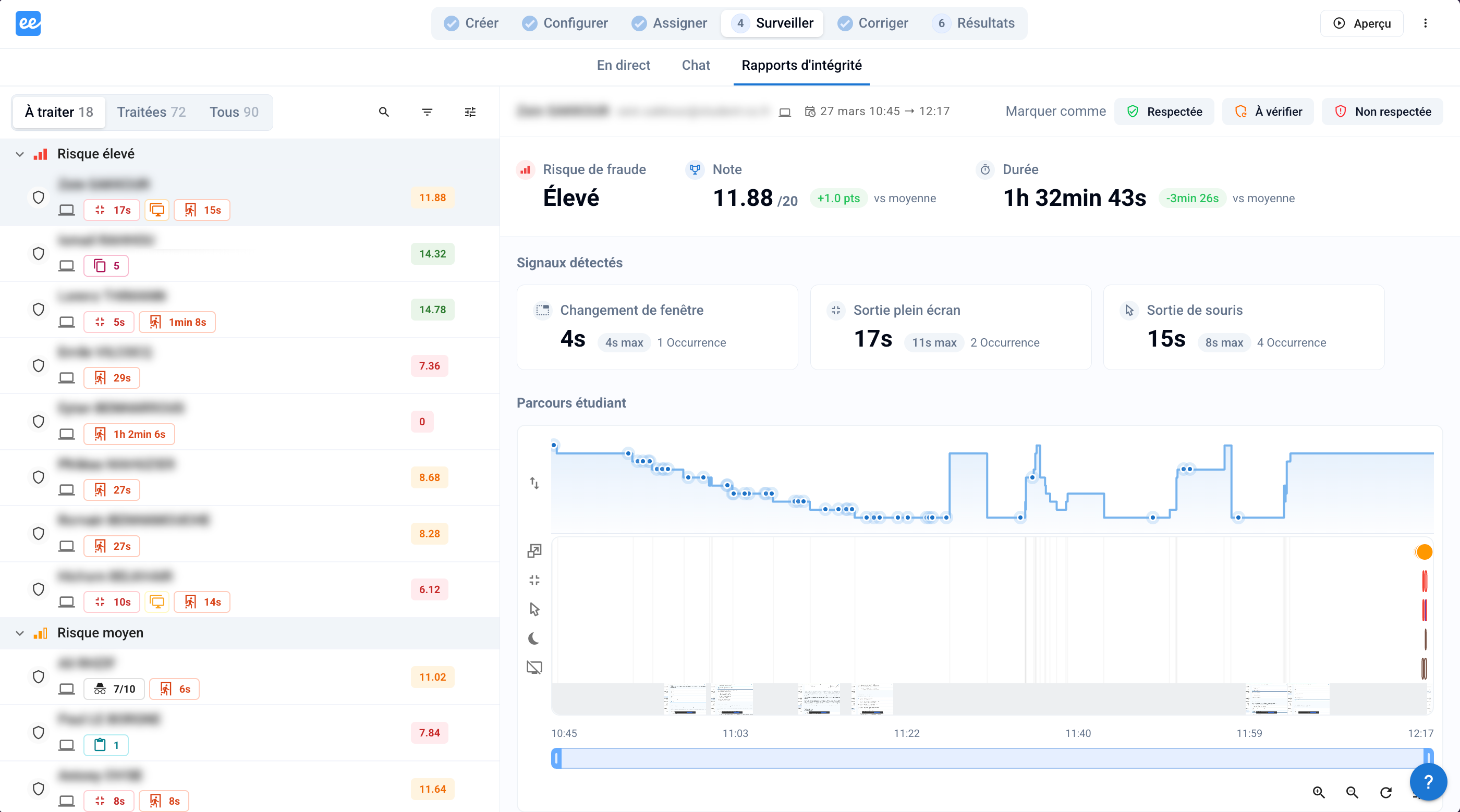
Task: Toggle shield checkbox for student scoring 7.36
Action: coord(38,365)
